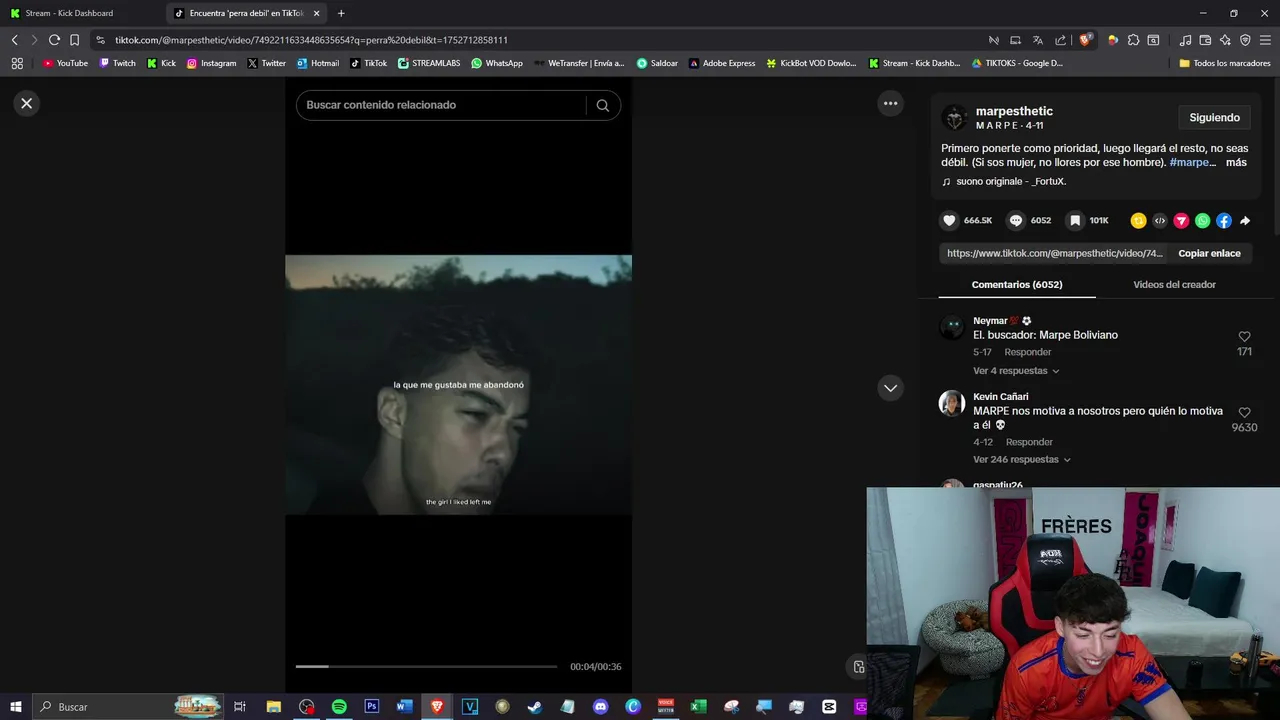Open Brave Wallet icon
The image size is (1280, 720).
click(1205, 40)
